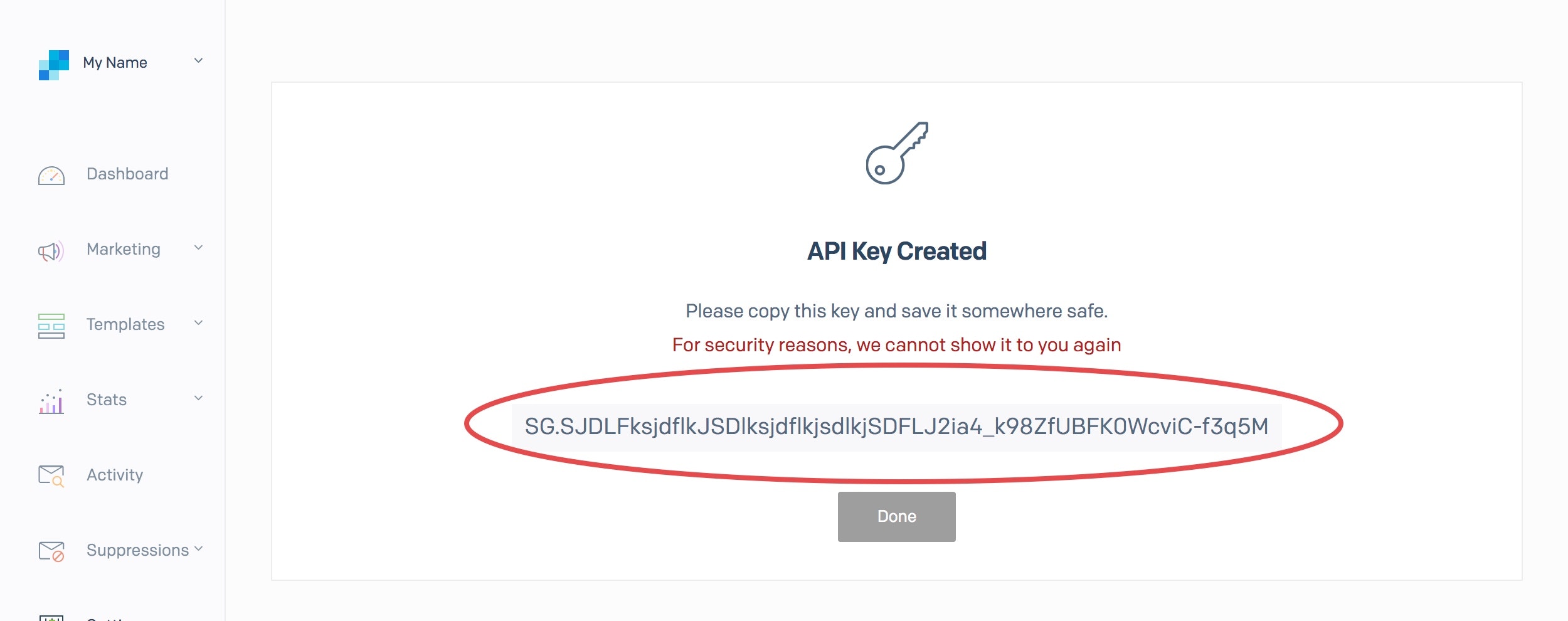
Task: Click the Templates layout icon
Action: click(51, 326)
